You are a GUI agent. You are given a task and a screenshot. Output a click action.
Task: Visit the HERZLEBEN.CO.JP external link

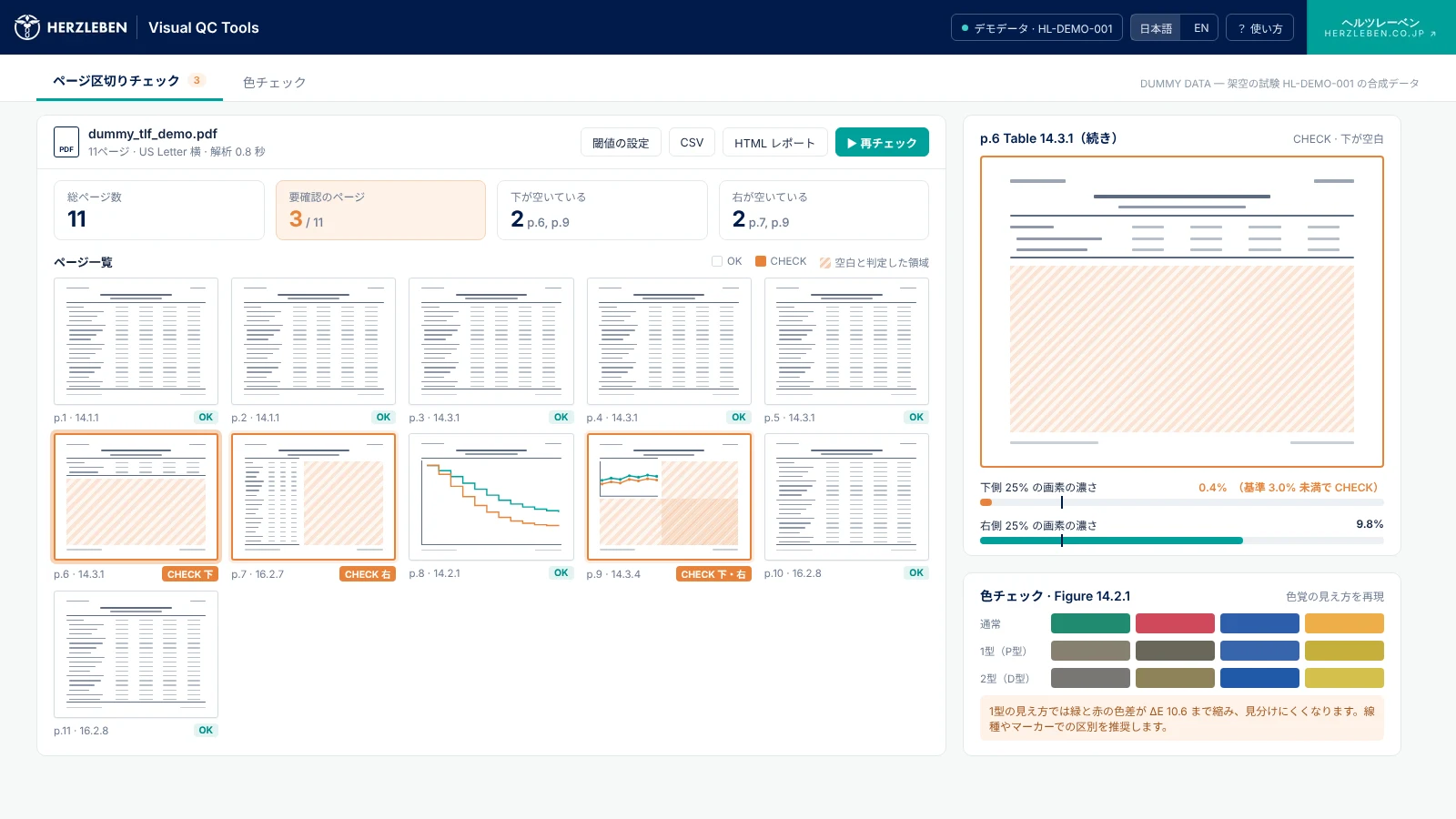tap(1380, 27)
